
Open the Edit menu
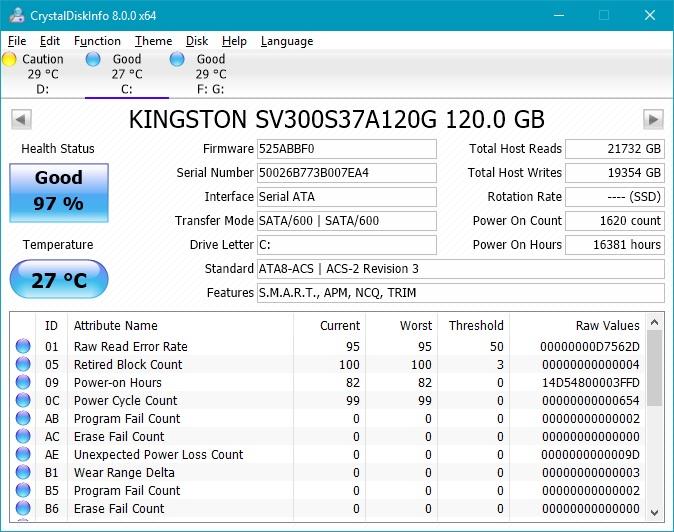point(50,41)
